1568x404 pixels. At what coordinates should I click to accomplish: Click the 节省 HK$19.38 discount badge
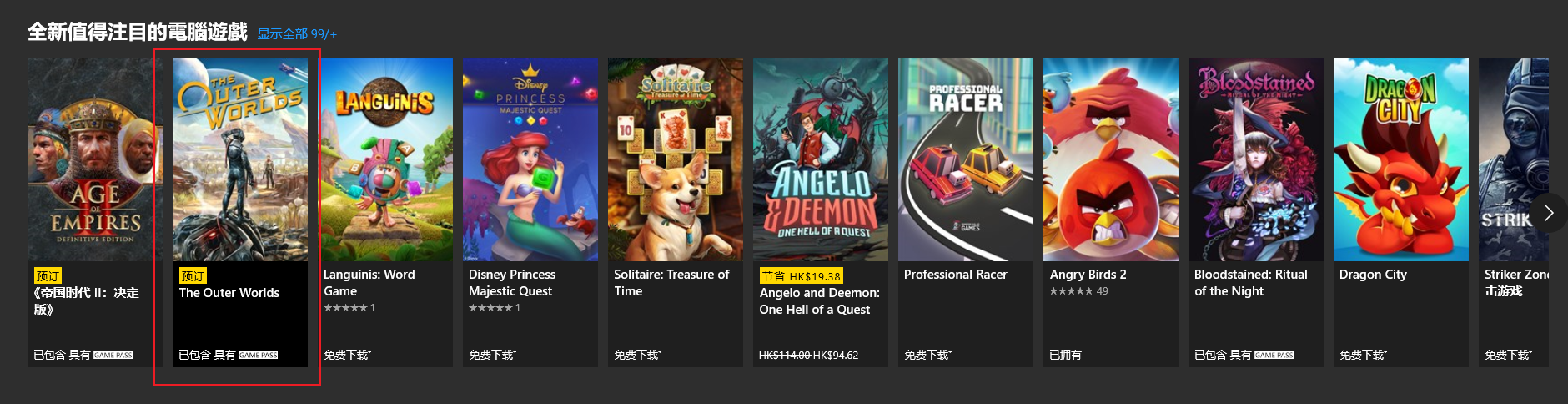[801, 276]
